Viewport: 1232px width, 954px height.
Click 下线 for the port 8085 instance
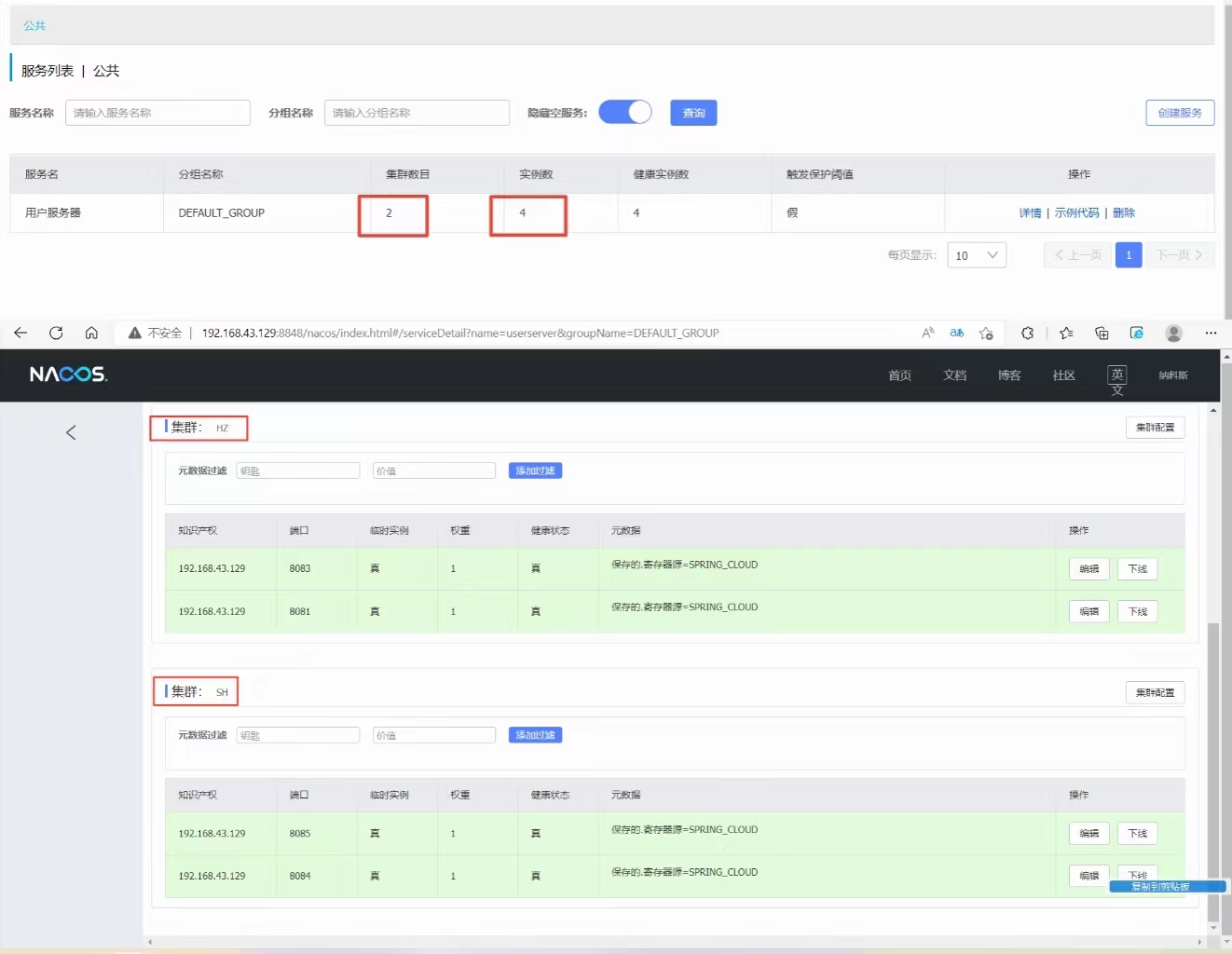tap(1137, 834)
